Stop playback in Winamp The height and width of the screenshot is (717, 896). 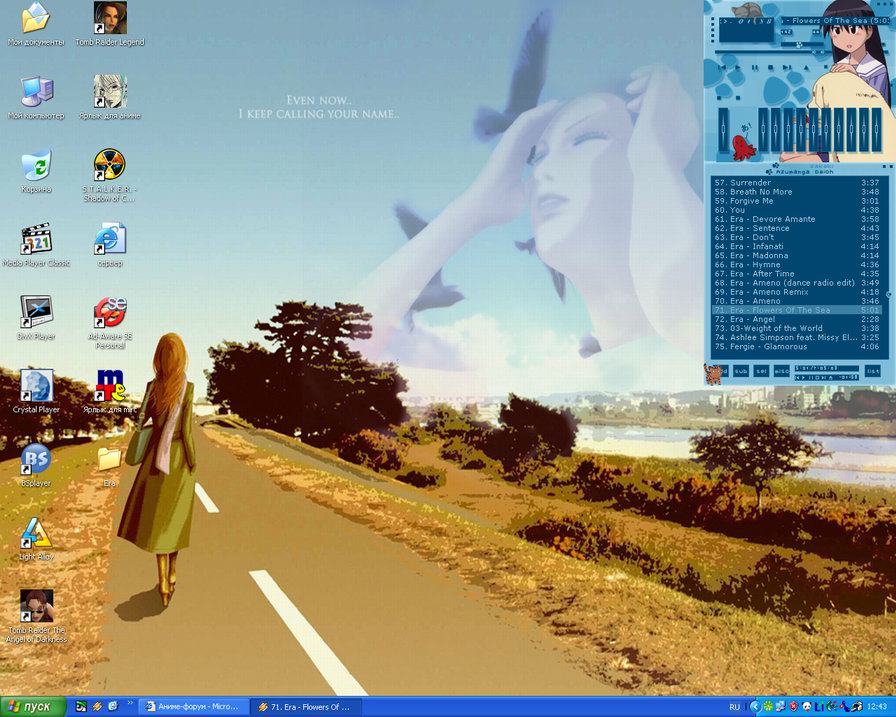(770, 67)
